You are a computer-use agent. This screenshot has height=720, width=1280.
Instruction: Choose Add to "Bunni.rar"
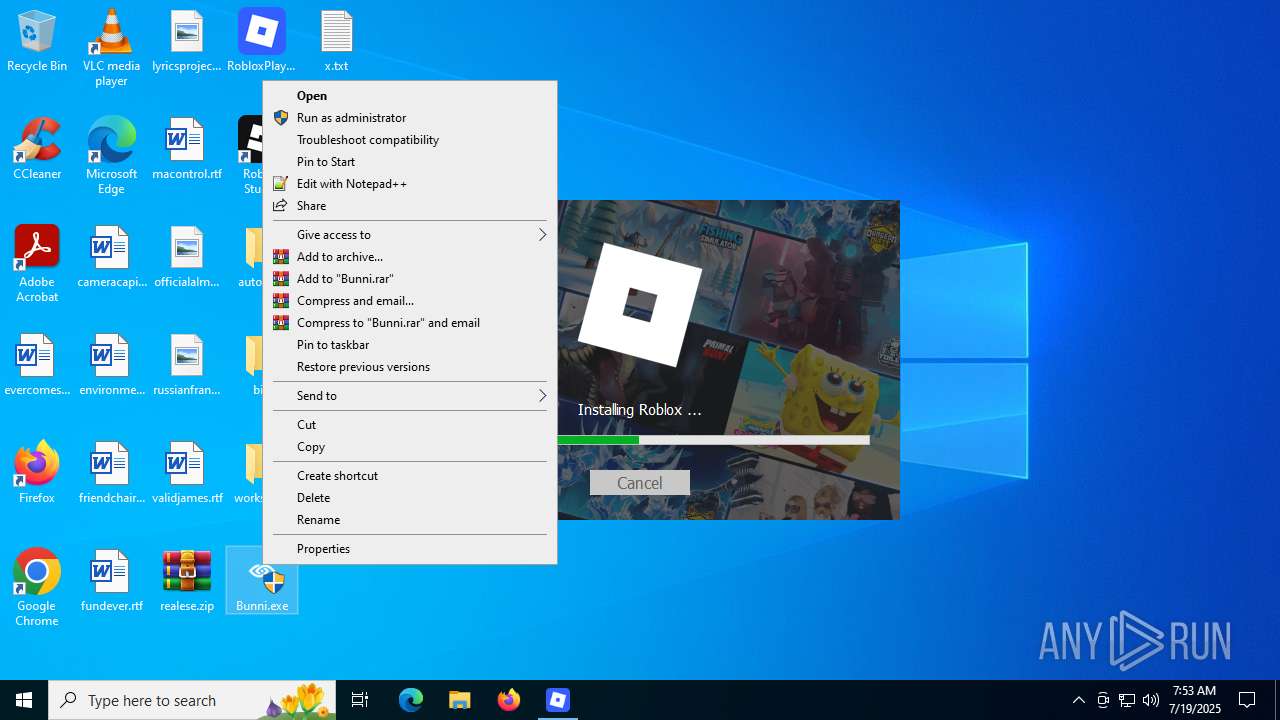410,279
